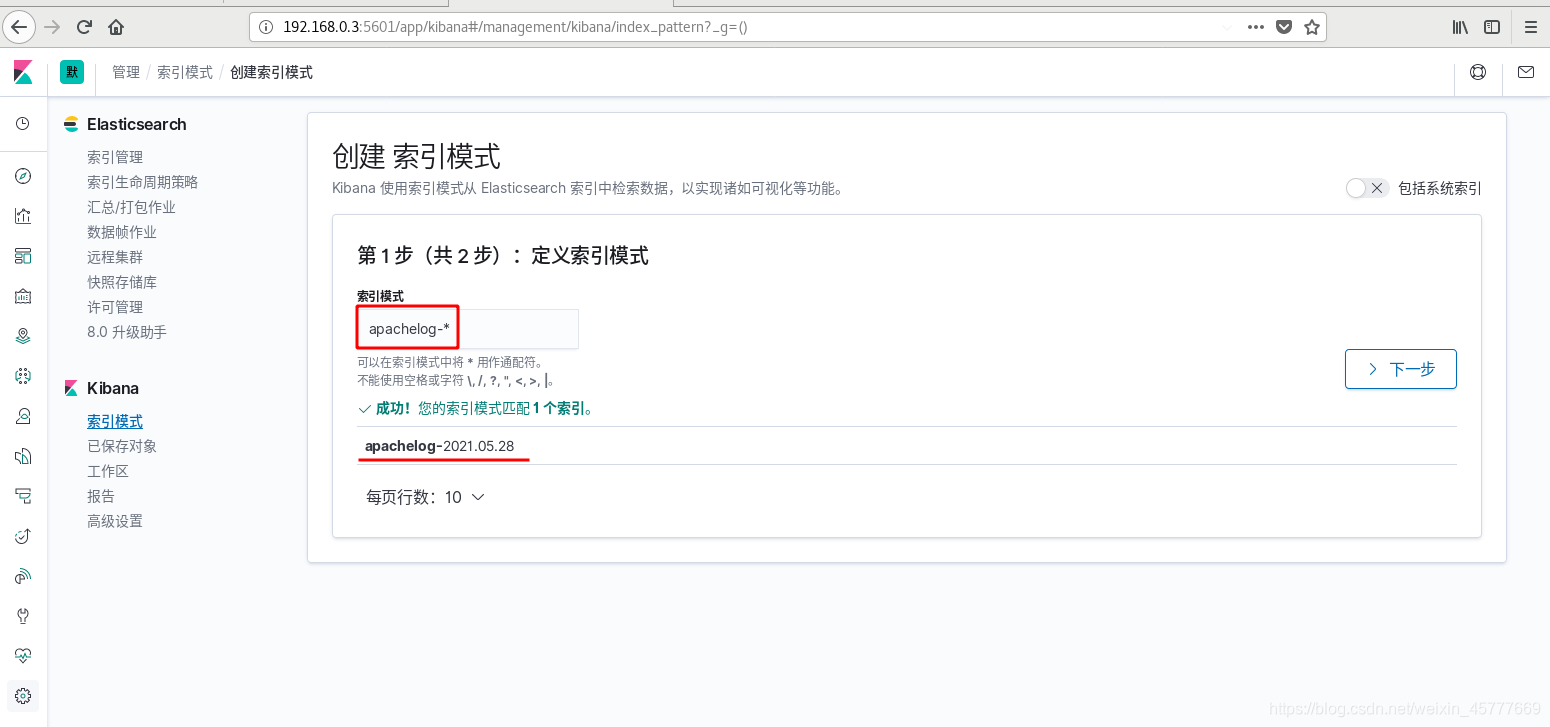Select 索引模式 under Kibana section
This screenshot has height=727, width=1550.
pyautogui.click(x=115, y=421)
